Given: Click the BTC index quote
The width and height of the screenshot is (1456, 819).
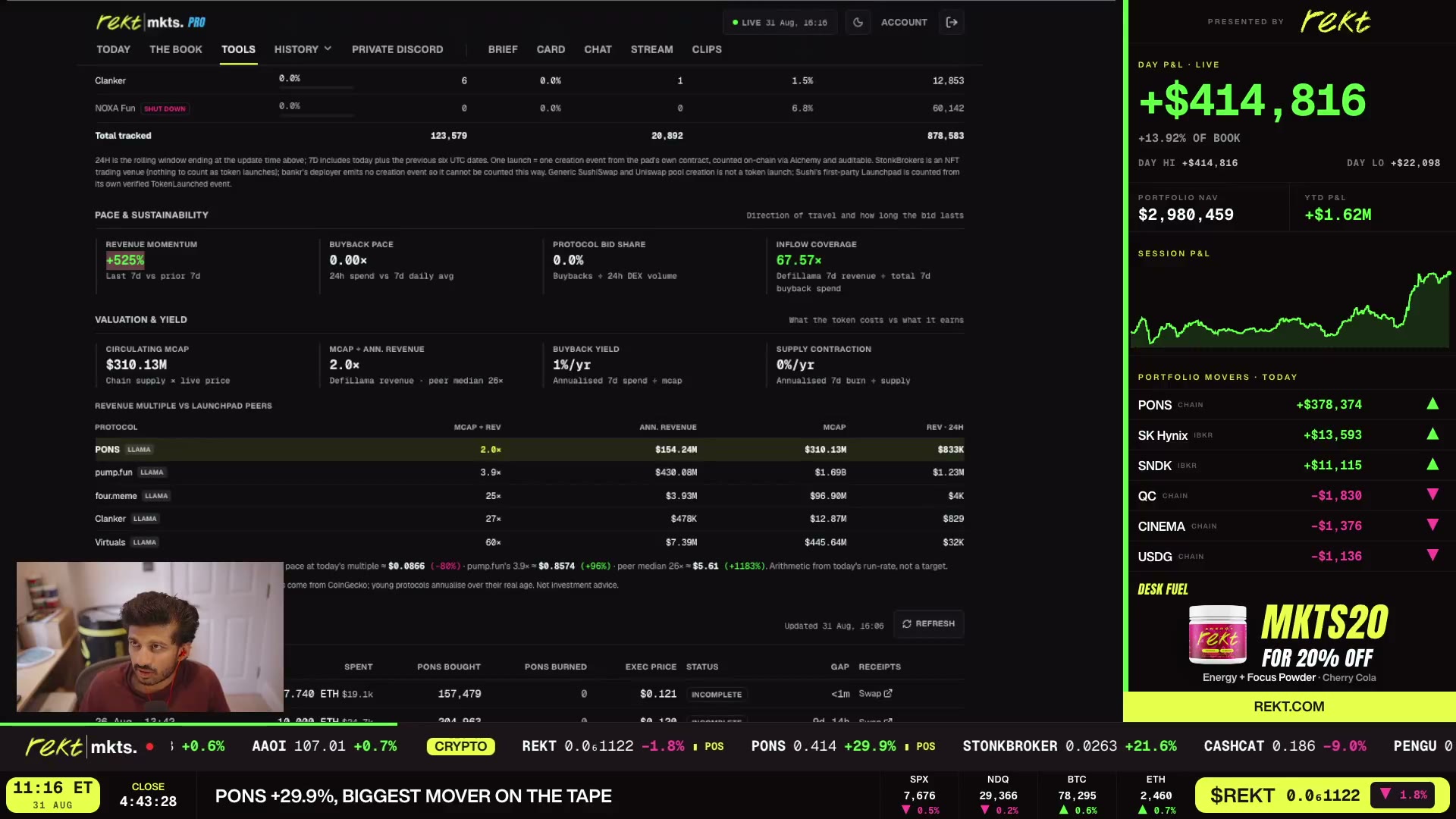Looking at the screenshot, I should click(x=1077, y=795).
